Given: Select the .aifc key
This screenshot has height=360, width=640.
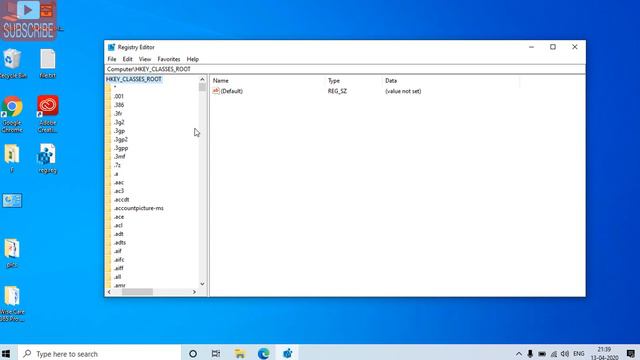Looking at the screenshot, I should 119,260.
